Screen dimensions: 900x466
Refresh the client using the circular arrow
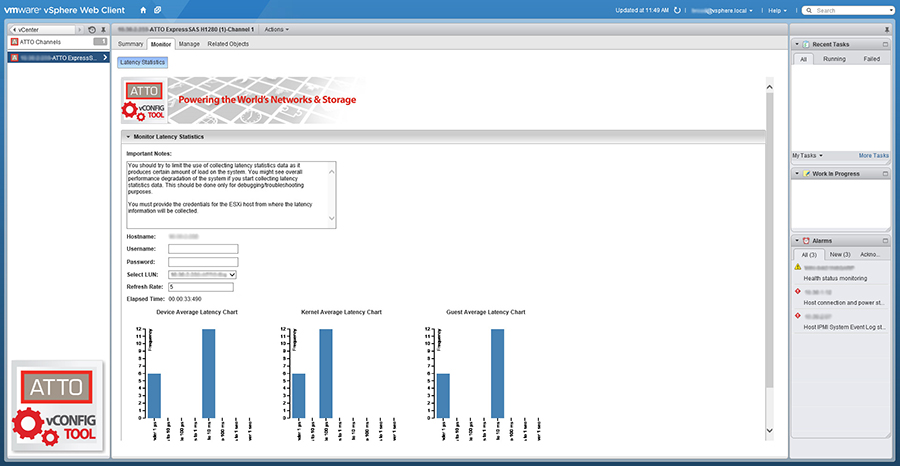click(x=677, y=10)
